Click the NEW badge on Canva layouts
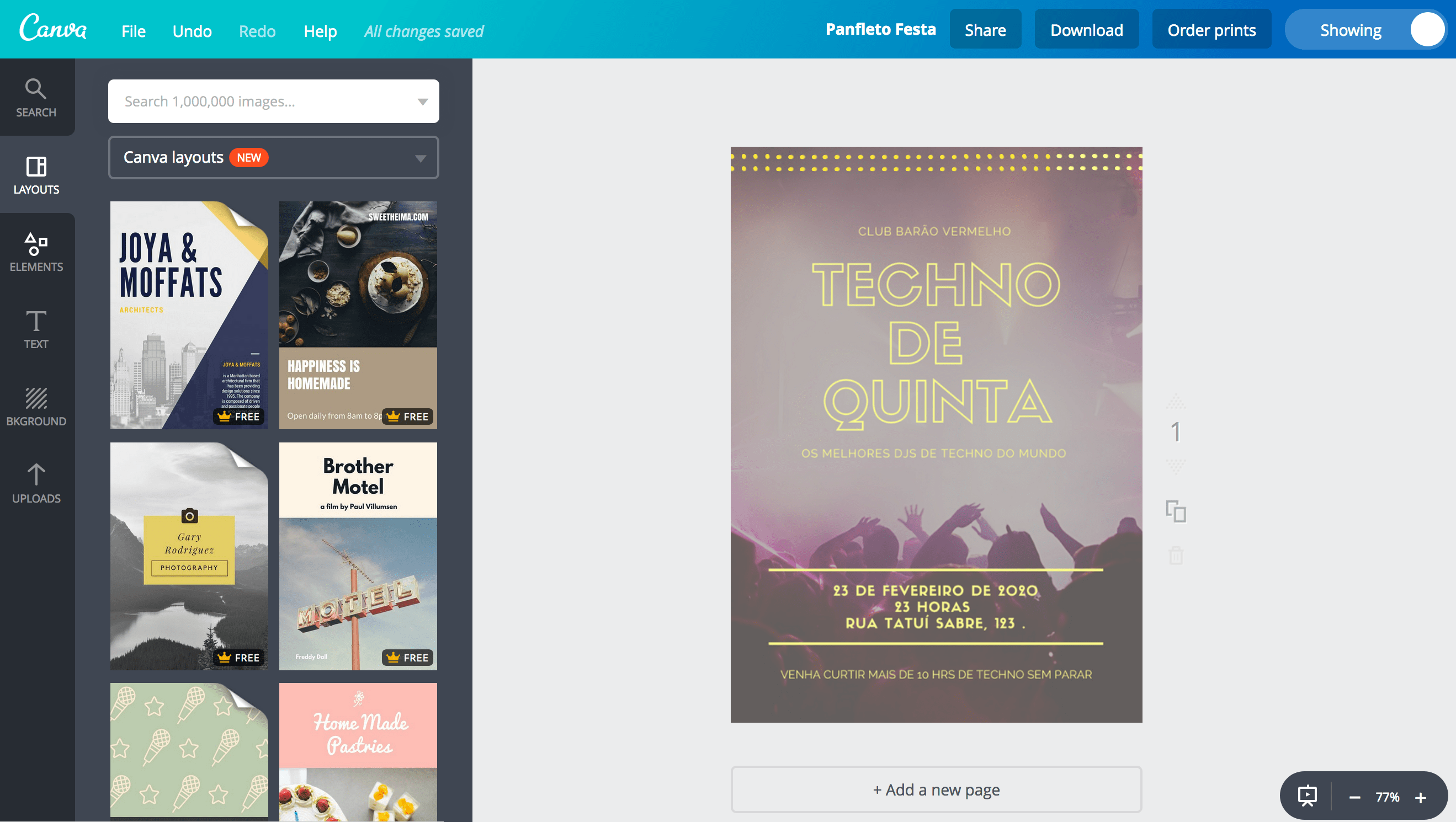 pyautogui.click(x=249, y=158)
